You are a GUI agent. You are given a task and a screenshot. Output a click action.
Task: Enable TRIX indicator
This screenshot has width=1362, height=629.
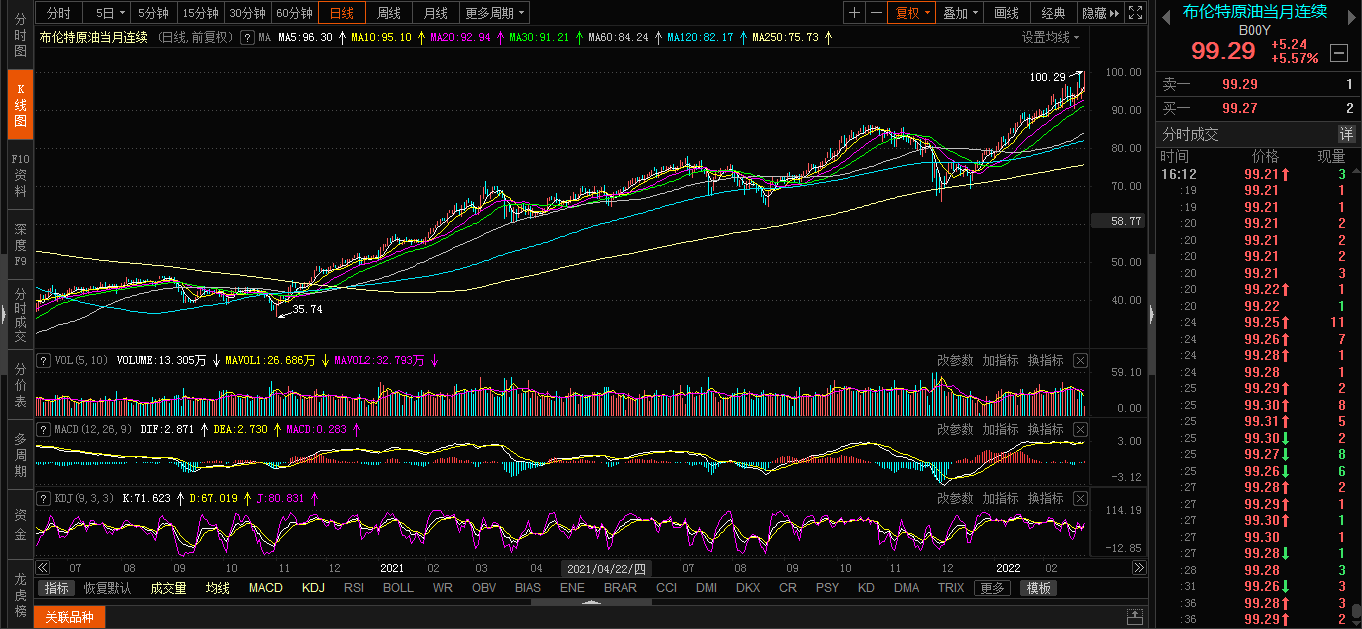click(951, 588)
